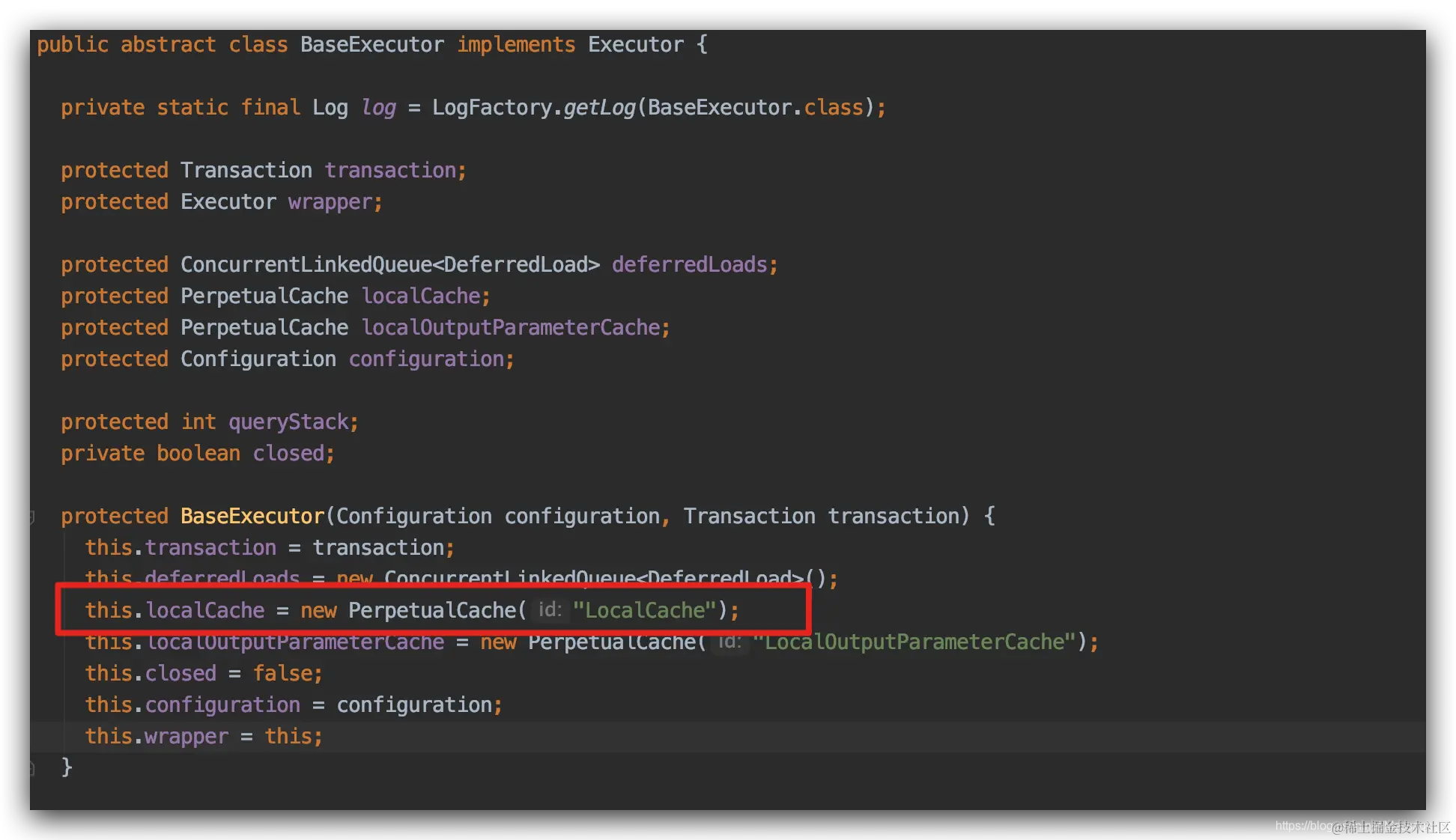The height and width of the screenshot is (840, 1456).
Task: Click the localOutputParameterCache field declaration
Action: tap(511, 328)
